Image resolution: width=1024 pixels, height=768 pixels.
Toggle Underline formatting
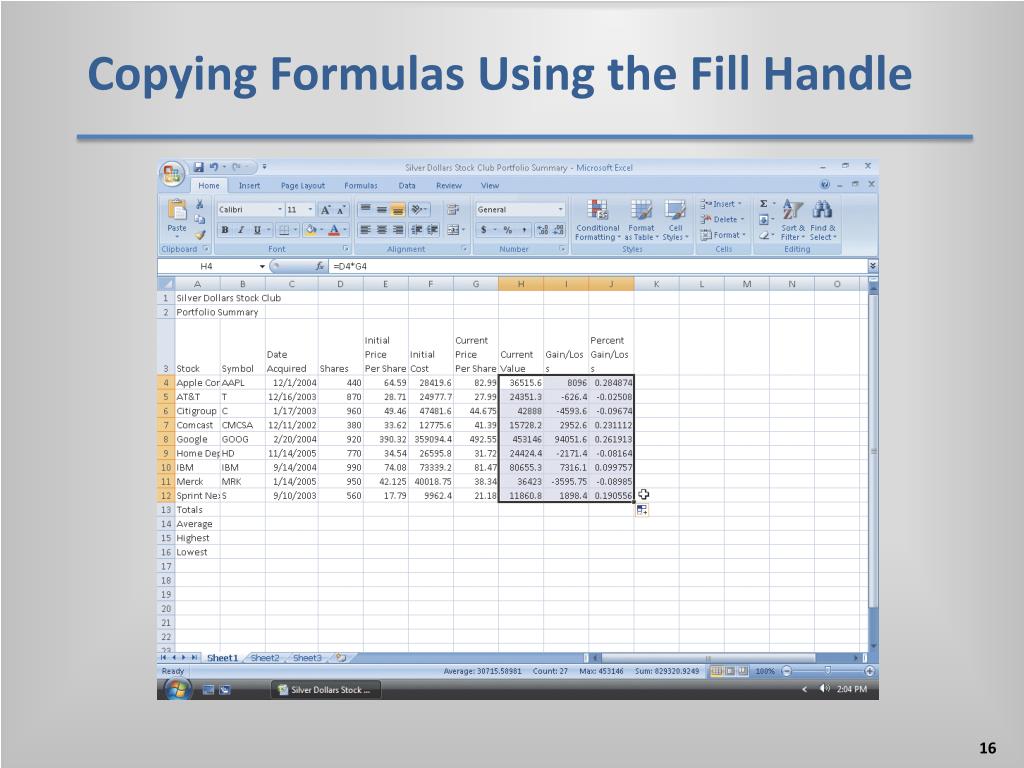257,230
